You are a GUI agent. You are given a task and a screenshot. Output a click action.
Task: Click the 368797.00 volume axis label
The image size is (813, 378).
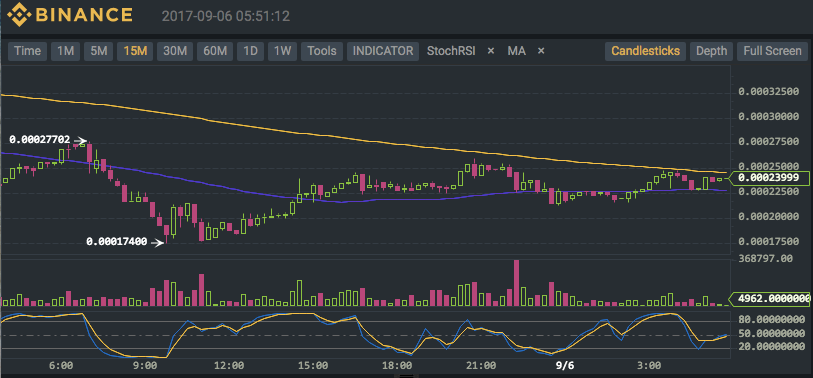[x=765, y=258]
